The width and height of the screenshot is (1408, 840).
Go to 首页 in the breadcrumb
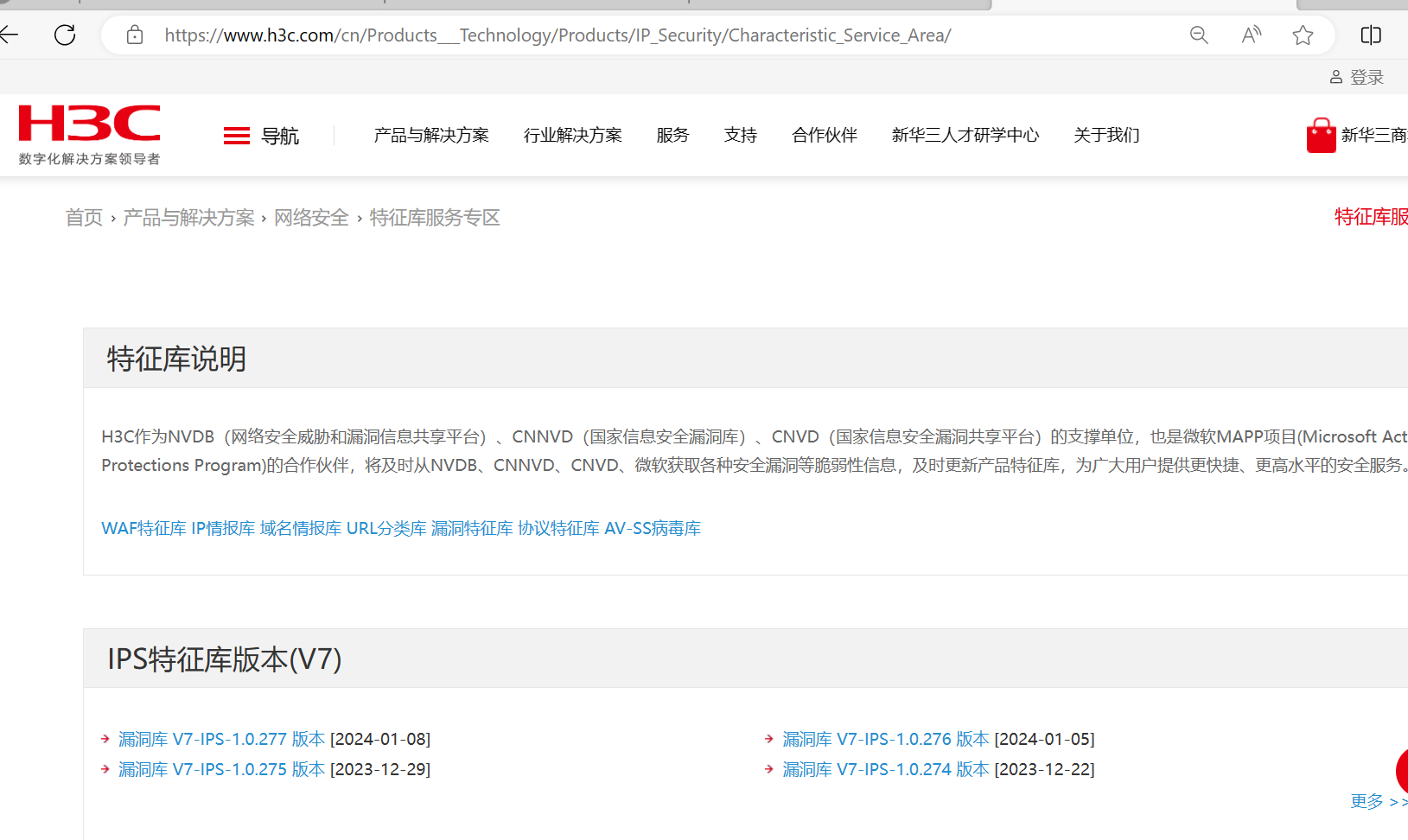[x=84, y=218]
